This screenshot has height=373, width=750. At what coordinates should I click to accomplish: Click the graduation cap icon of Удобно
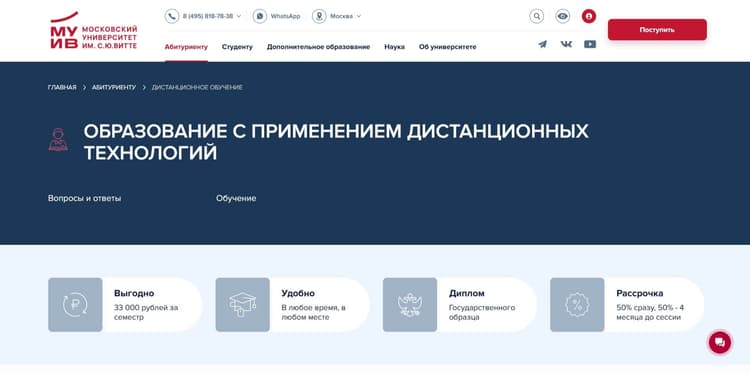[x=243, y=305]
